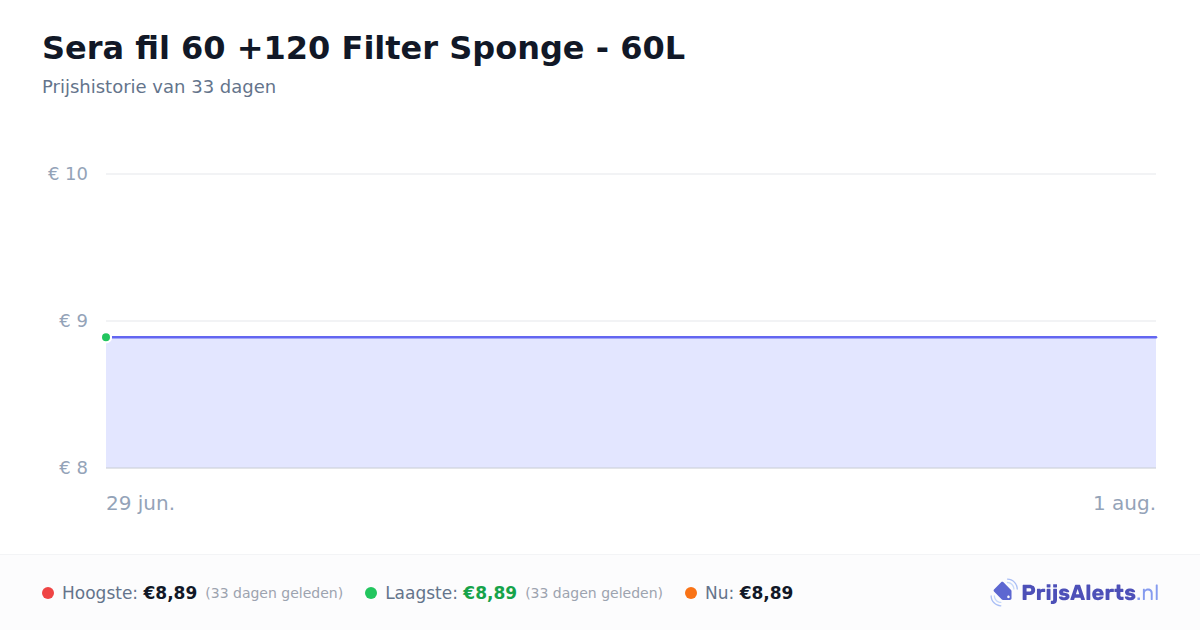Image resolution: width=1200 pixels, height=630 pixels.
Task: Click the Laagste €8,89 green price value
Action: pos(490,593)
